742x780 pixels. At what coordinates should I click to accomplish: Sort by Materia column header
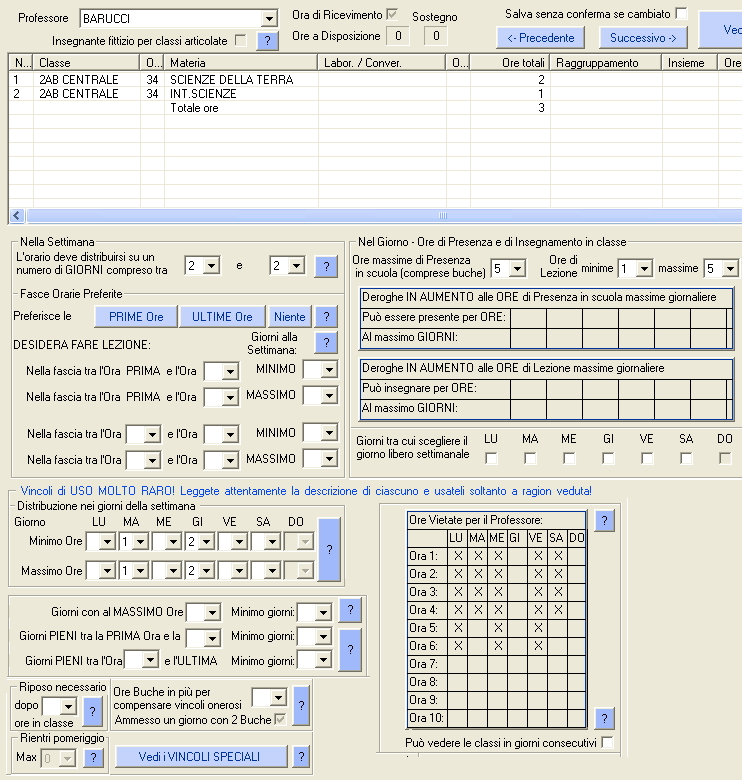click(241, 63)
